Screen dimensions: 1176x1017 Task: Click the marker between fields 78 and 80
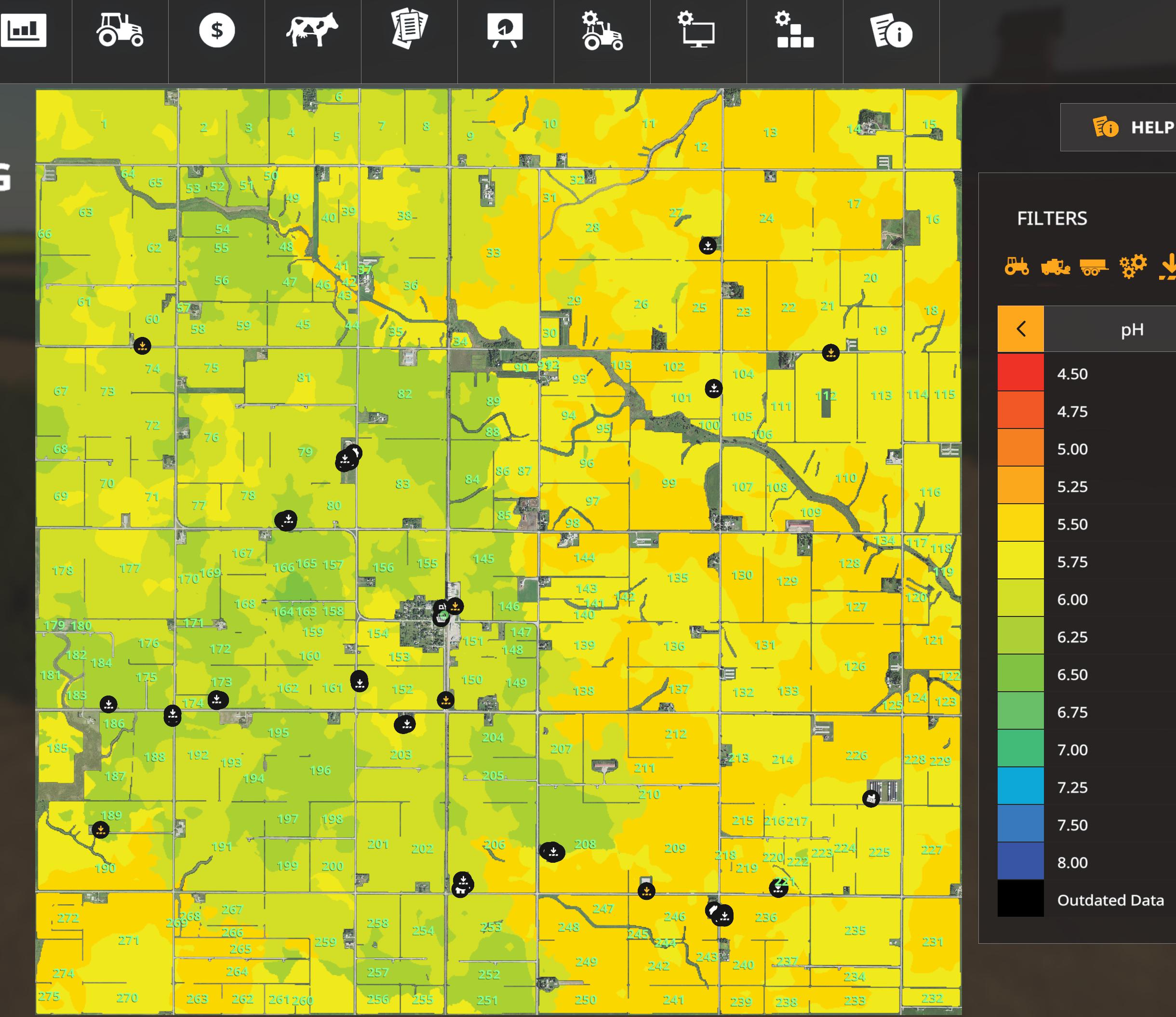tap(286, 520)
